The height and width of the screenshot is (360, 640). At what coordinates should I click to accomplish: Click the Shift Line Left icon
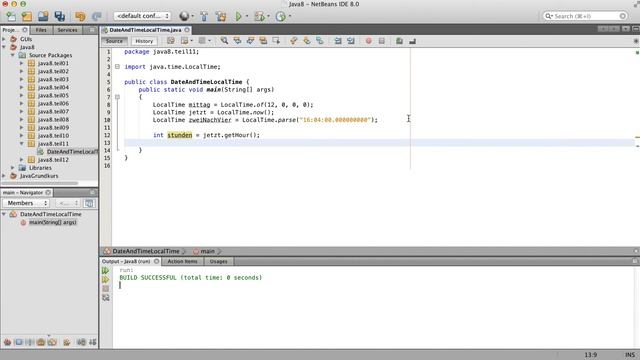tap(338, 41)
